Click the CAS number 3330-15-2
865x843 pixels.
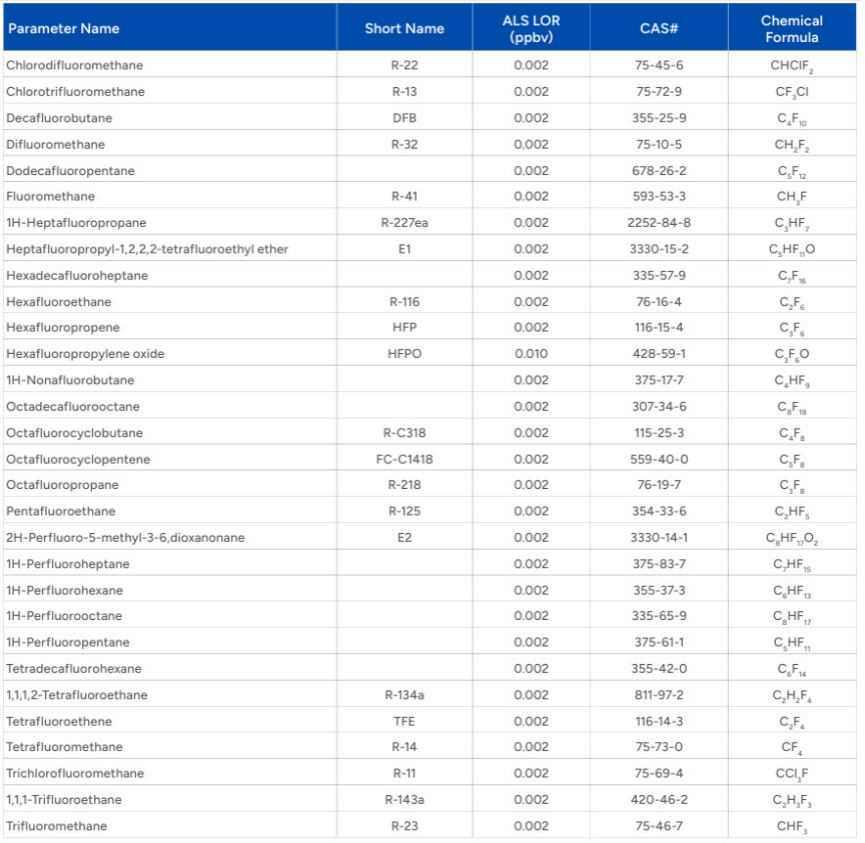658,248
